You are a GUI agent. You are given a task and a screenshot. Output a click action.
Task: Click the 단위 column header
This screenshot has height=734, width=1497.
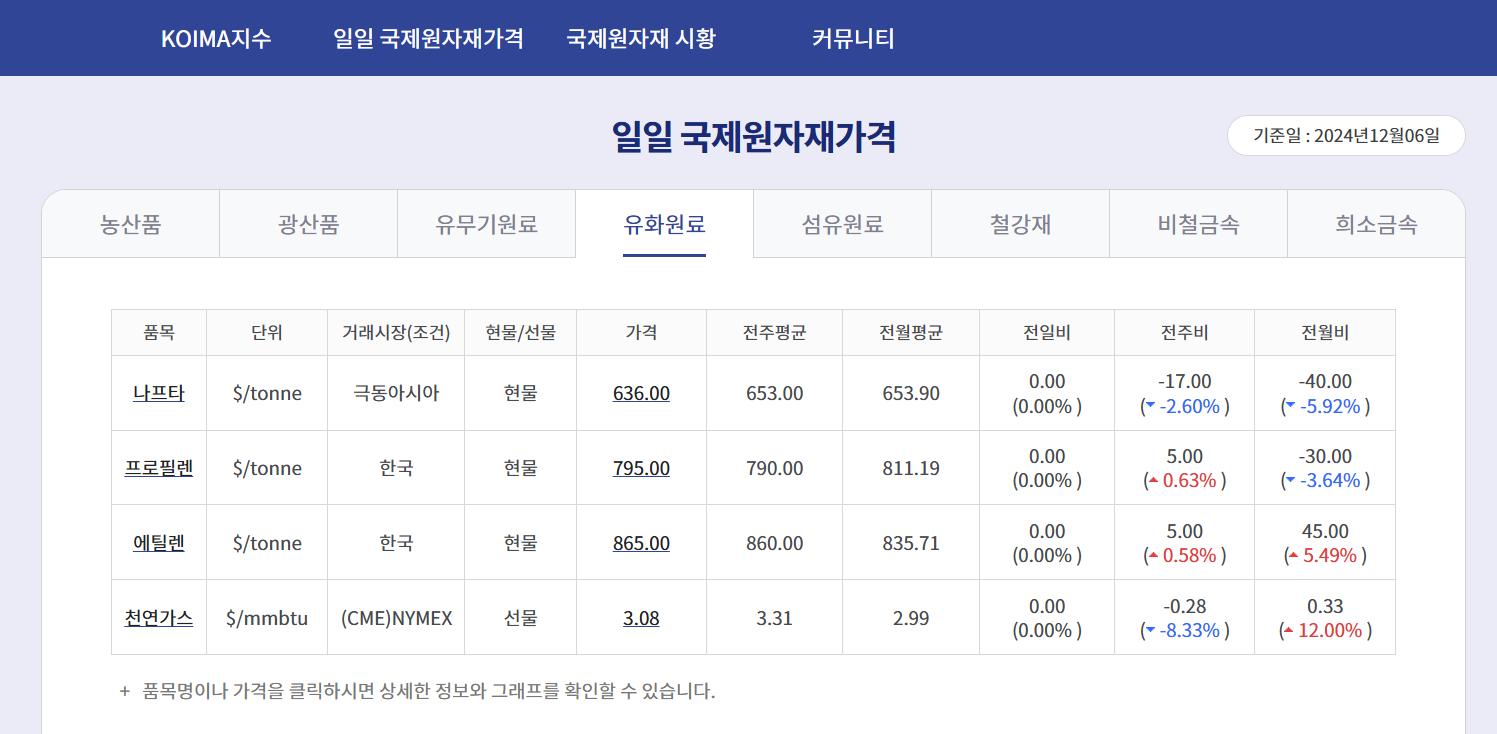(267, 333)
